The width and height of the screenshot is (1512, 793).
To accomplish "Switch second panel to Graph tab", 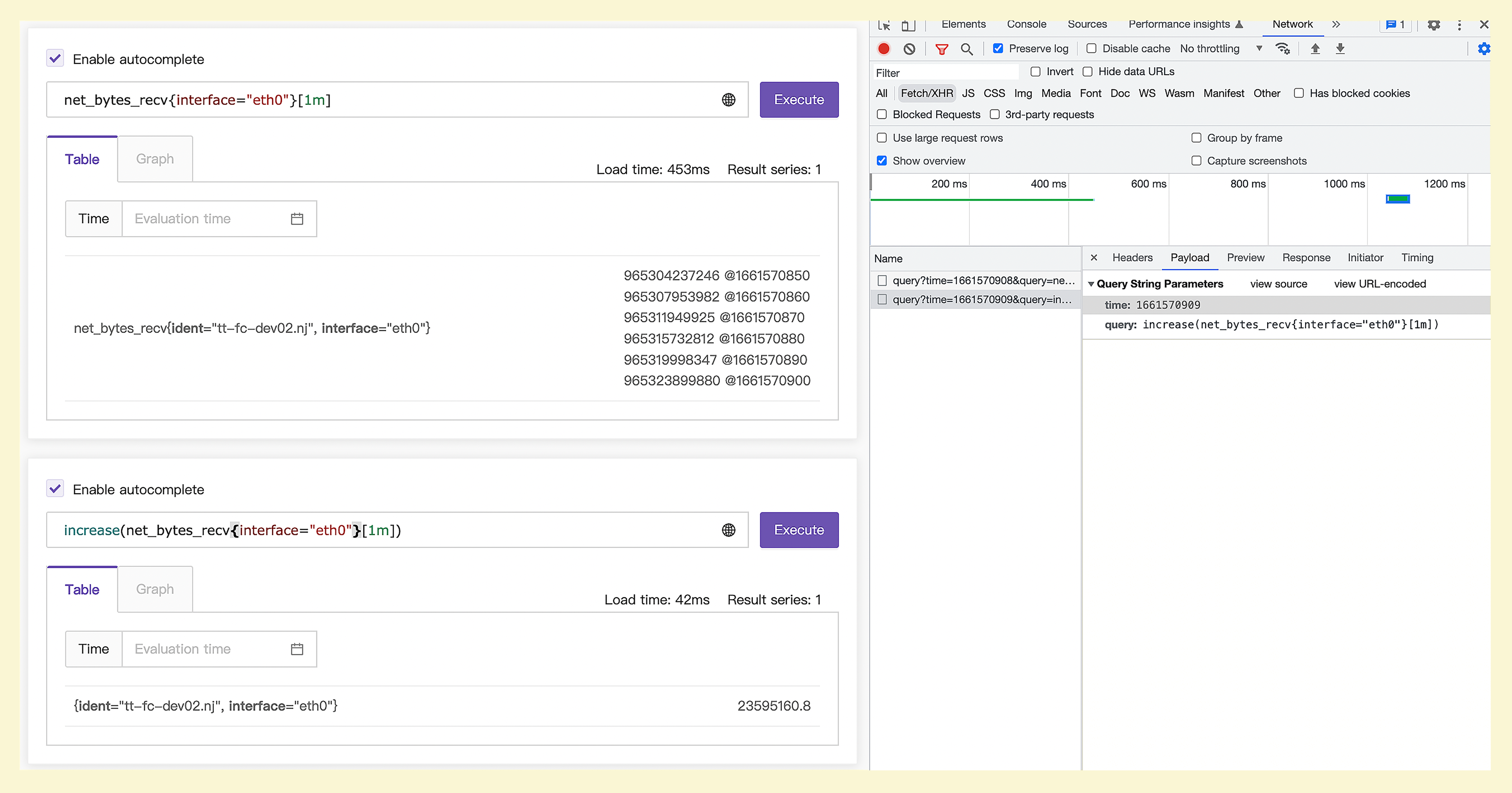I will tap(155, 590).
